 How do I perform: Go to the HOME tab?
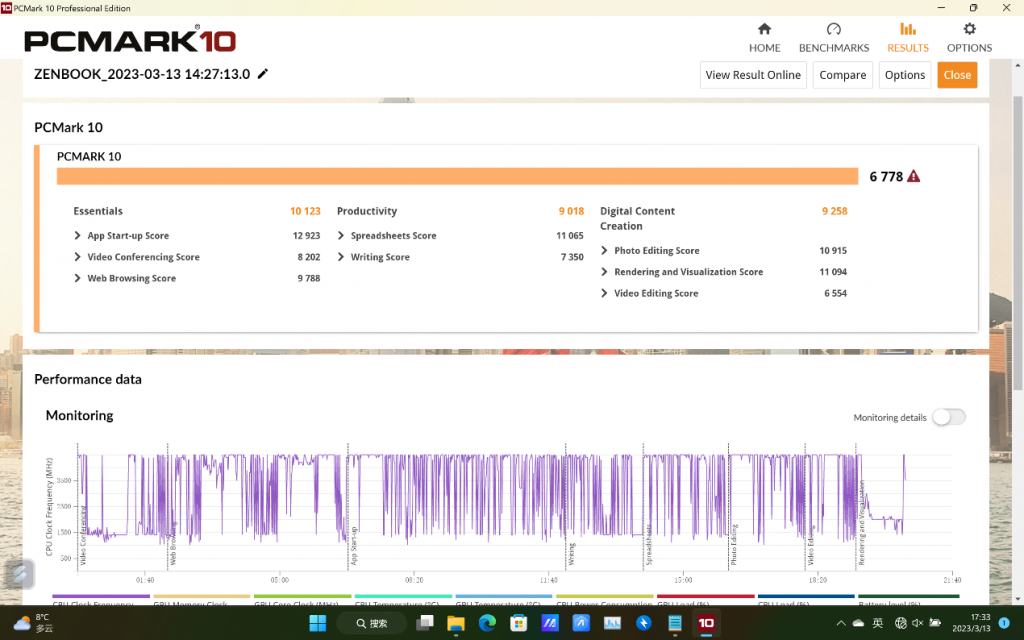click(x=764, y=38)
